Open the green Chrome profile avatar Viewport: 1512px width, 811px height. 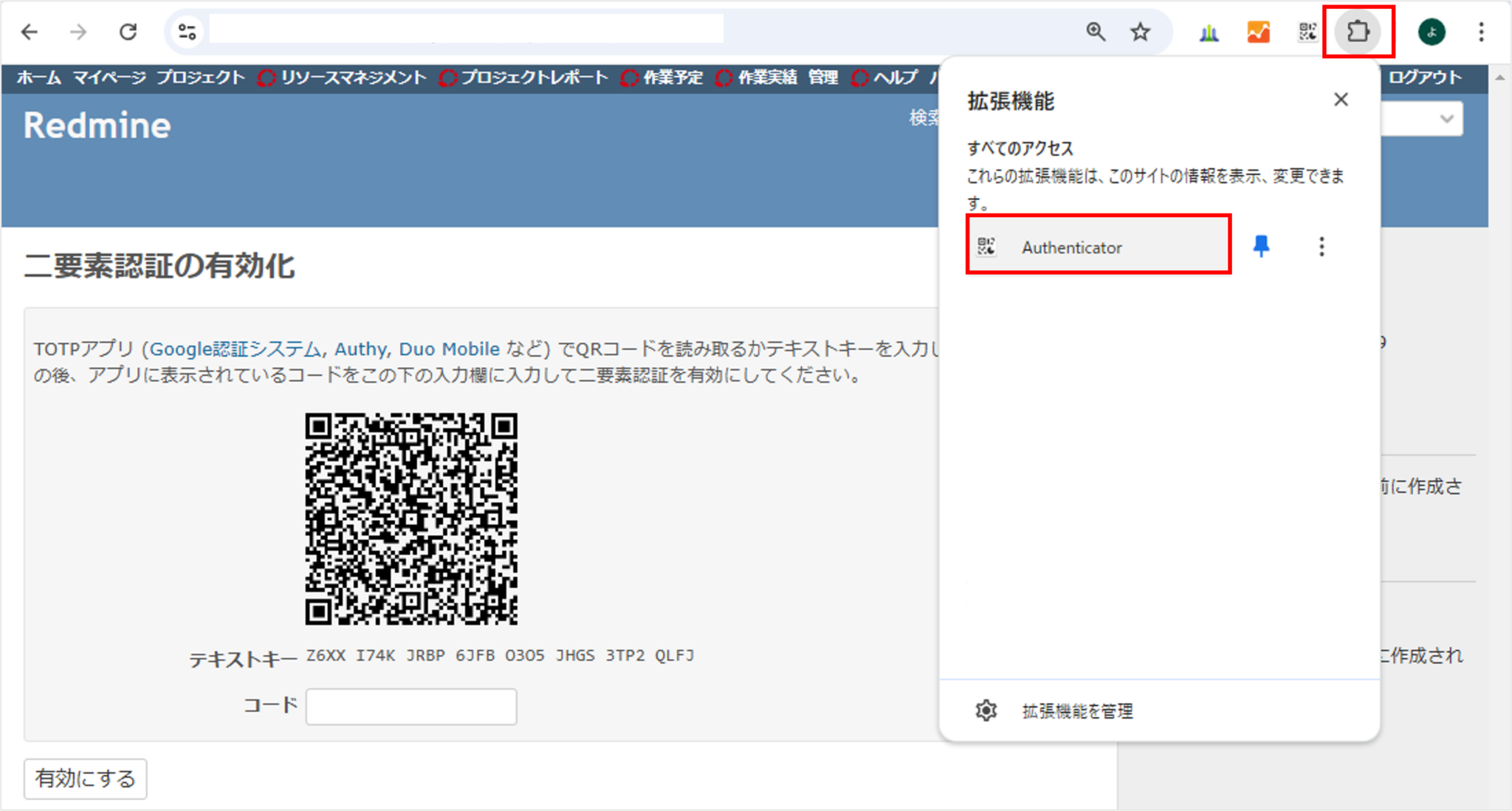click(x=1432, y=31)
